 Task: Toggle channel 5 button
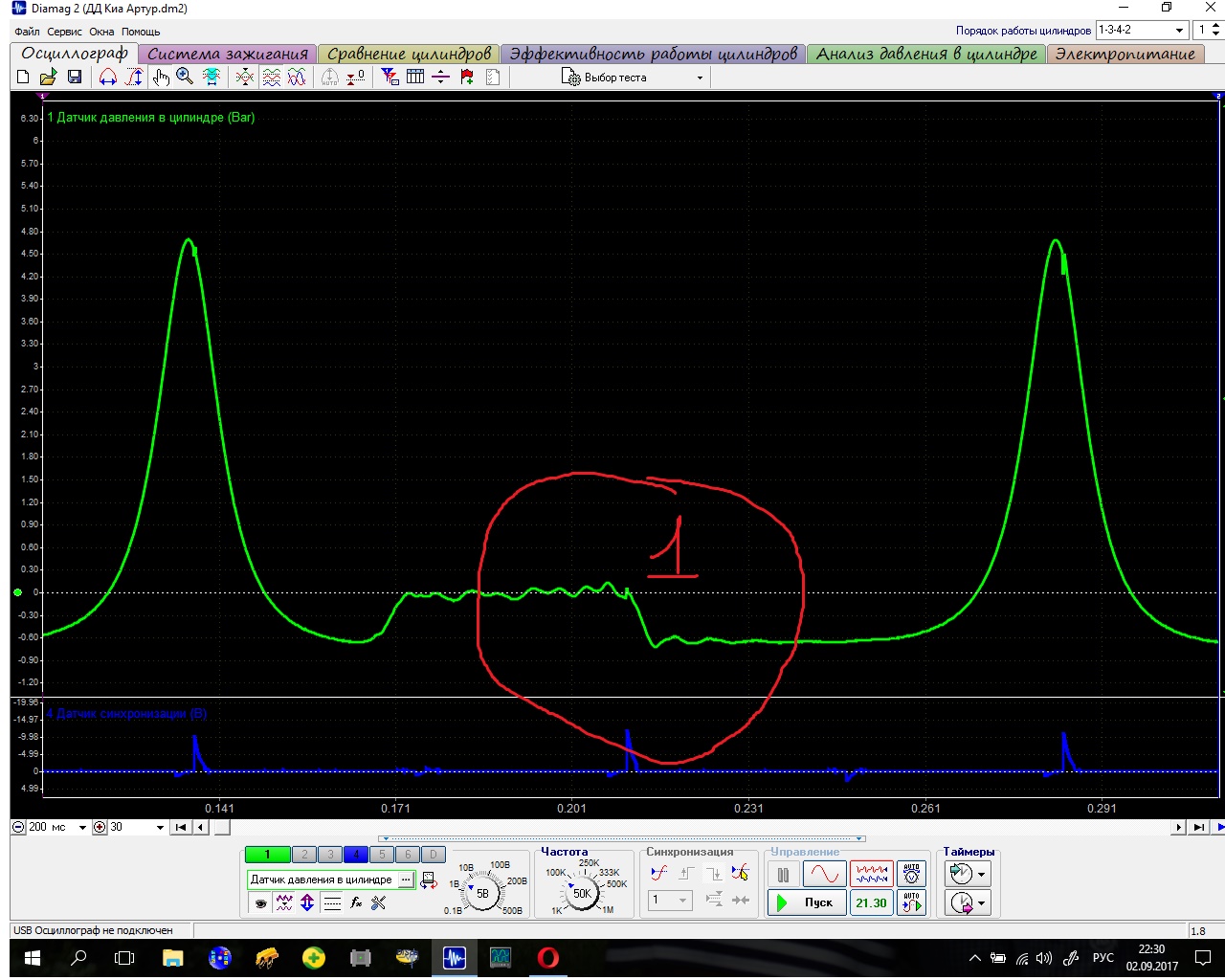click(382, 855)
